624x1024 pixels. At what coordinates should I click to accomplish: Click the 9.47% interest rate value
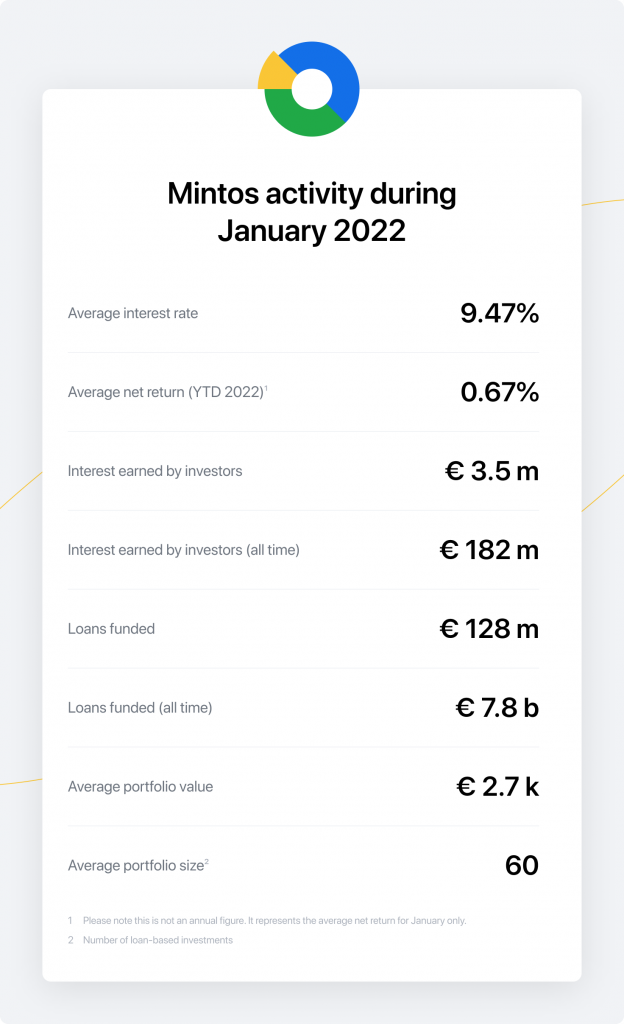[499, 314]
